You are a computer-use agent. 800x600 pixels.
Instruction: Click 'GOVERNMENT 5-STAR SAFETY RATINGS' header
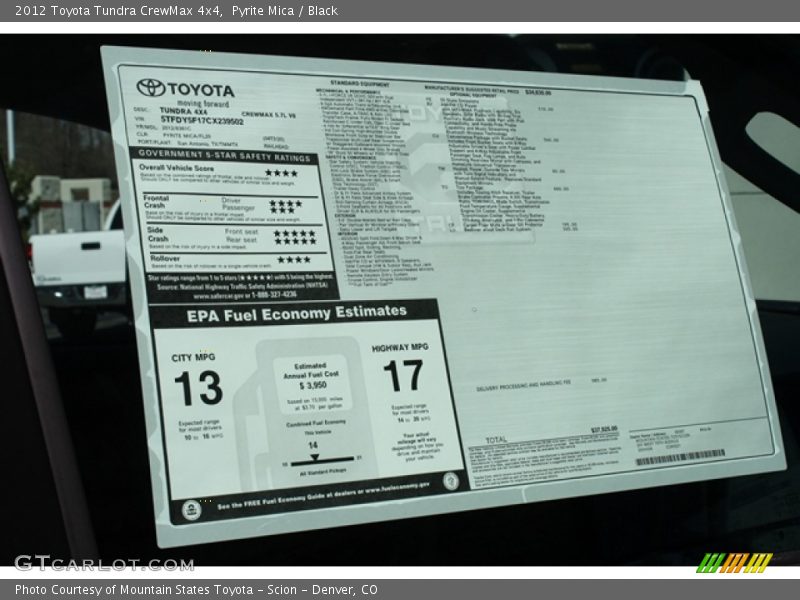click(224, 156)
